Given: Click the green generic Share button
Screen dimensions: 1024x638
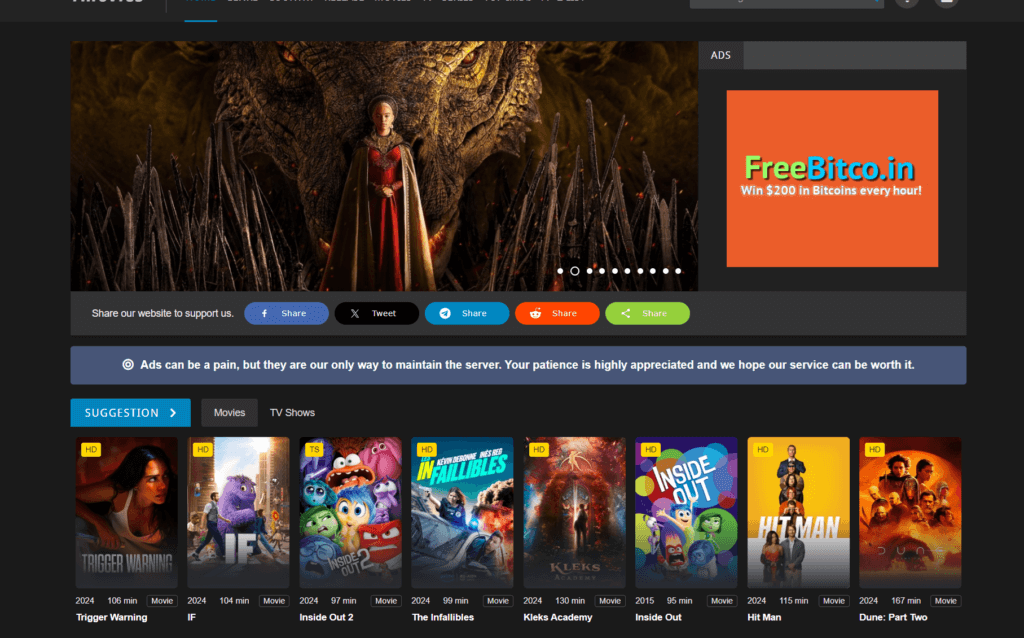Looking at the screenshot, I should pyautogui.click(x=647, y=313).
